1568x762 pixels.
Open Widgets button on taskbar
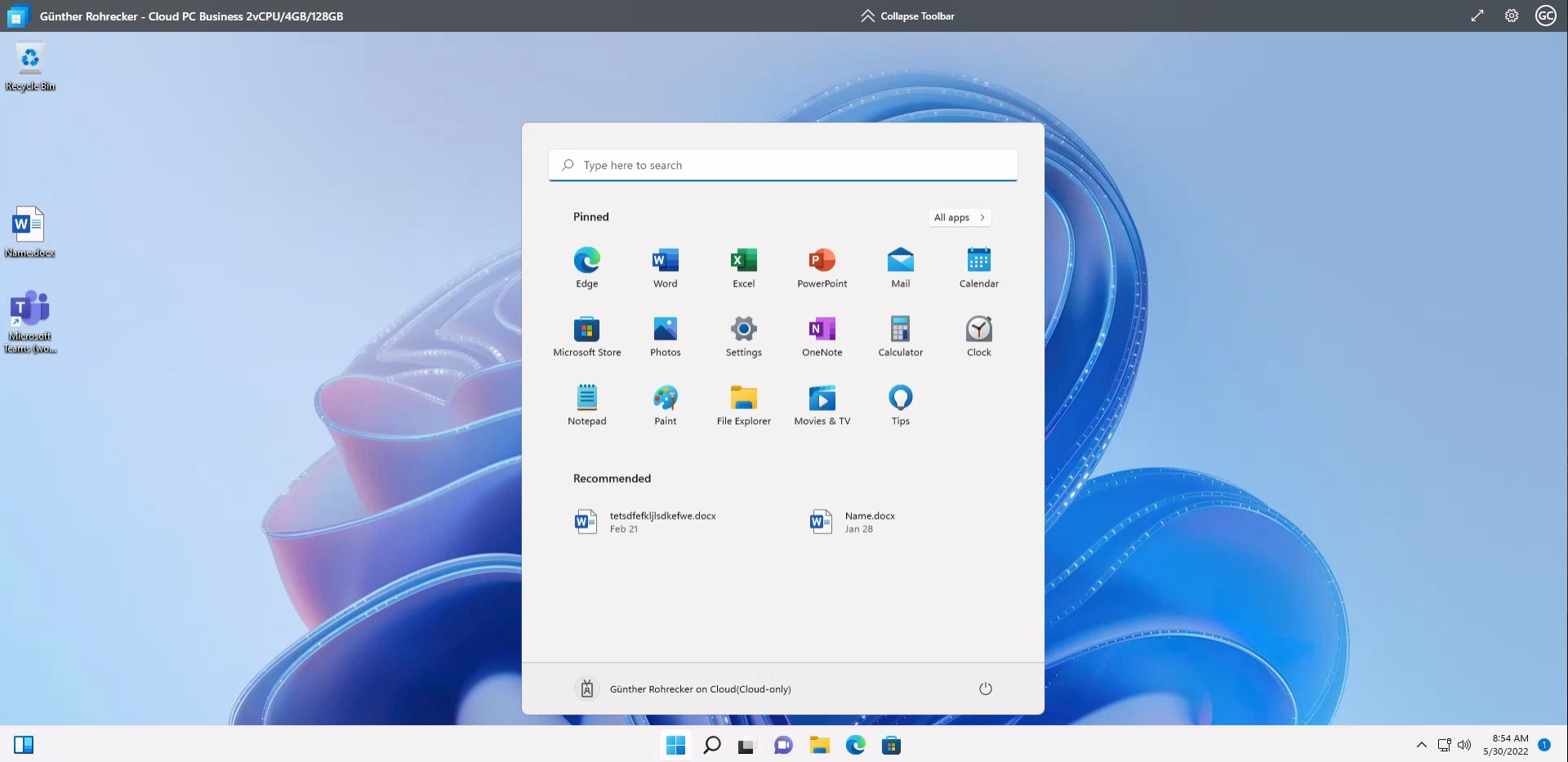tap(24, 745)
